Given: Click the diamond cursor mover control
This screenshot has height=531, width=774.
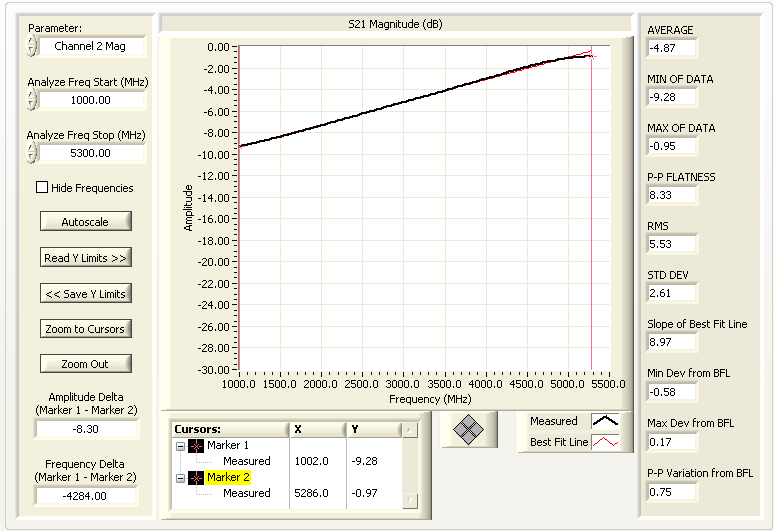Looking at the screenshot, I should pyautogui.click(x=468, y=429).
